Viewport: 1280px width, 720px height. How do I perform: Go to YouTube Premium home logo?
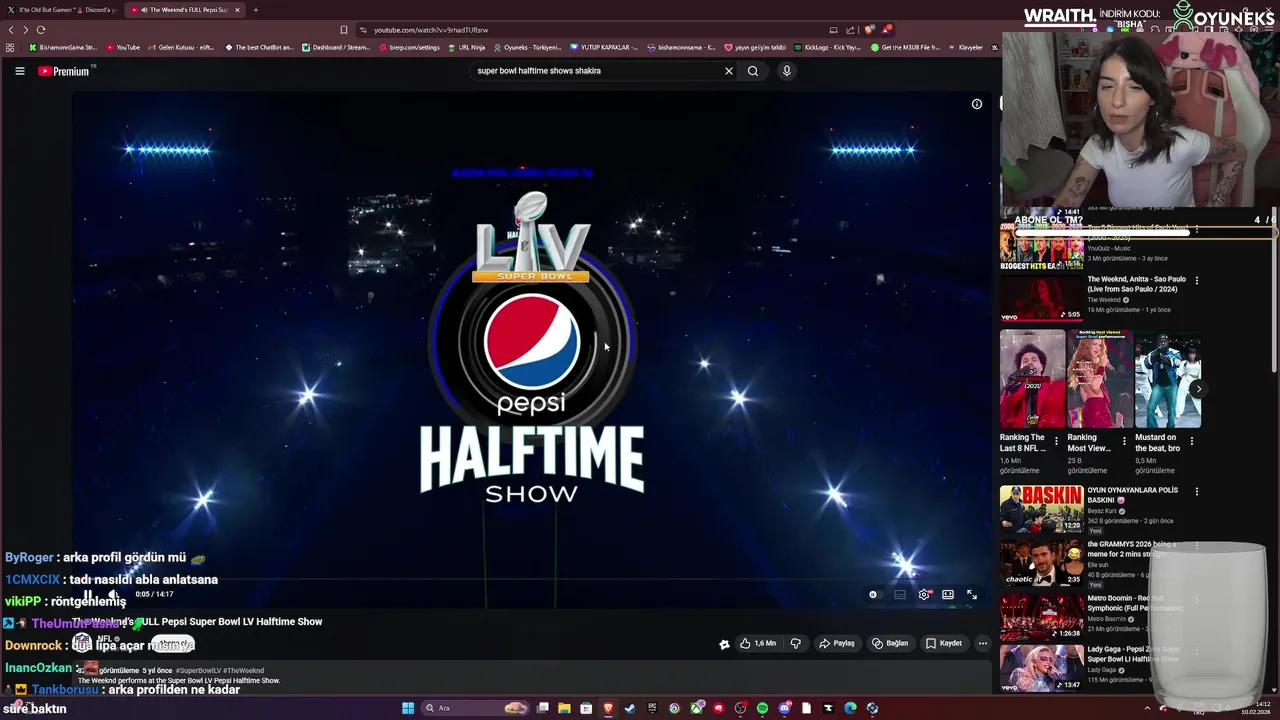coord(64,71)
